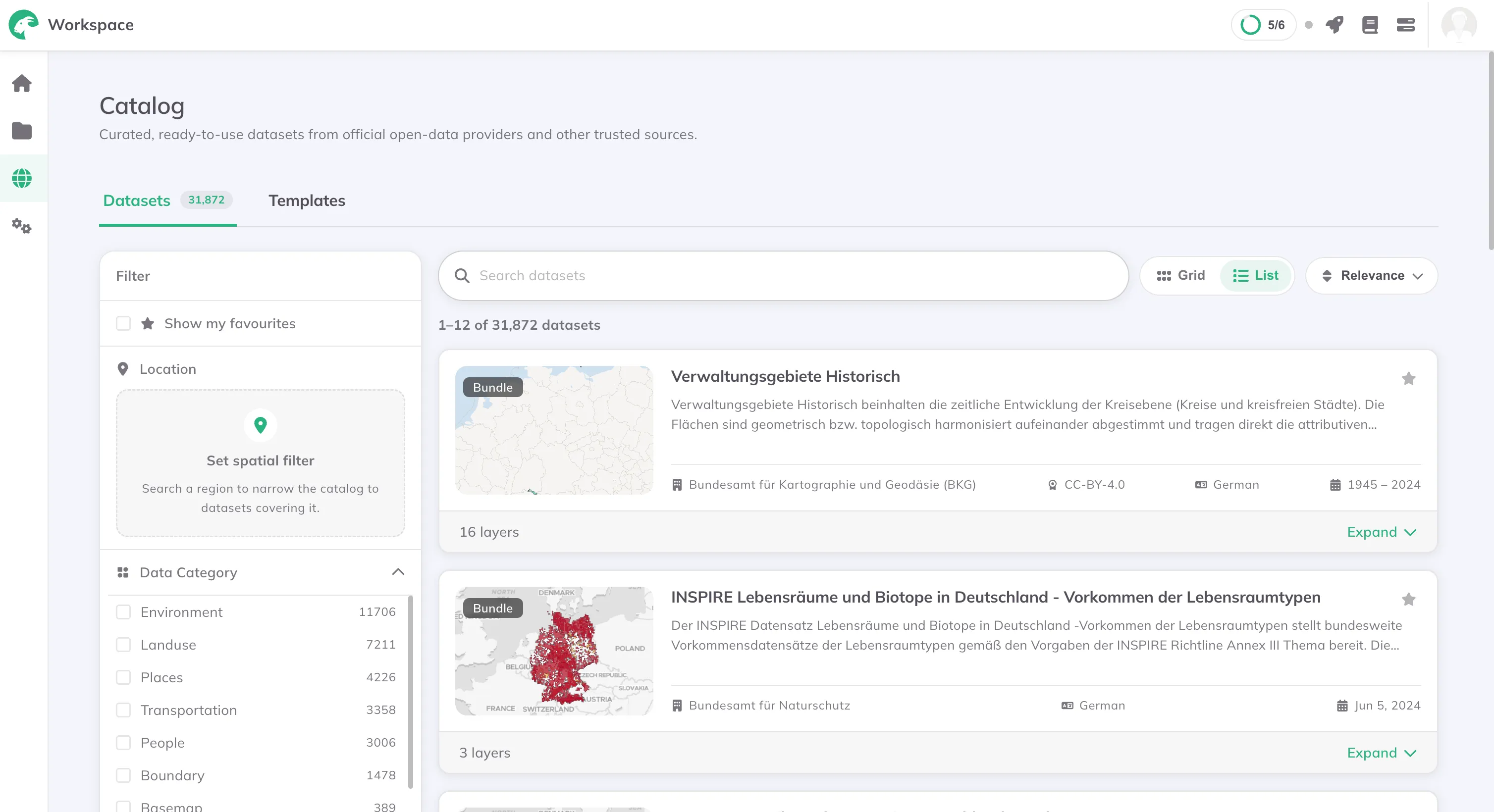1494x812 pixels.
Task: Click the language icon beside German in INSPIRE card
Action: pos(1067,706)
